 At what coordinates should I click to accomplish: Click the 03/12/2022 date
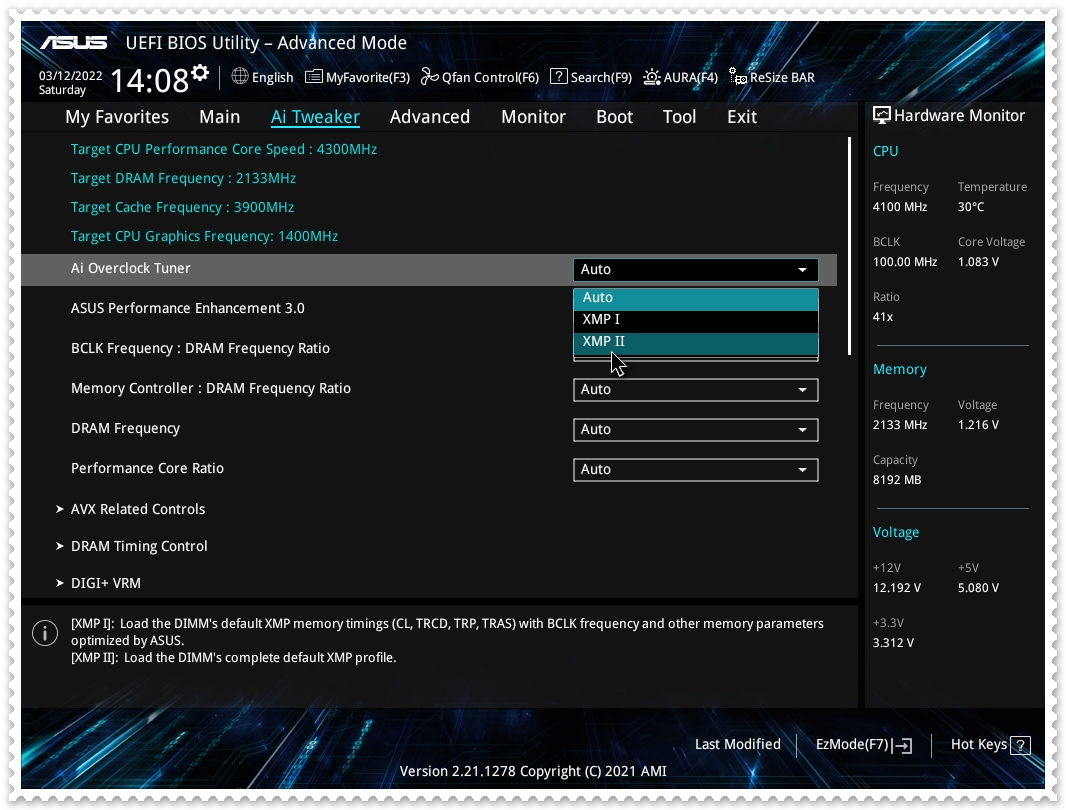tap(71, 75)
